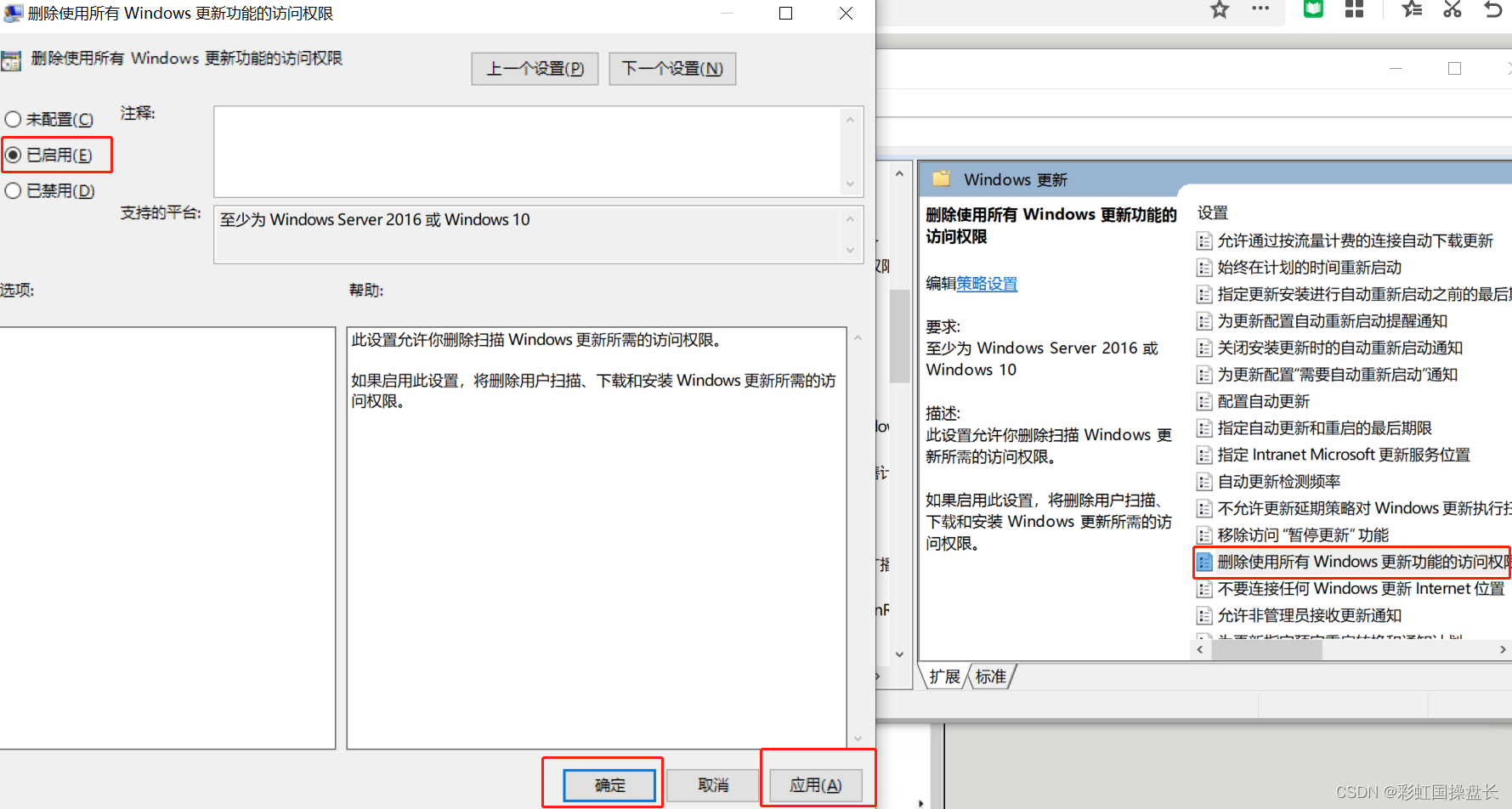Click the tree pane scrollbar up arrow in Group Policy window
Image resolution: width=1512 pixels, height=809 pixels.
pos(899,173)
